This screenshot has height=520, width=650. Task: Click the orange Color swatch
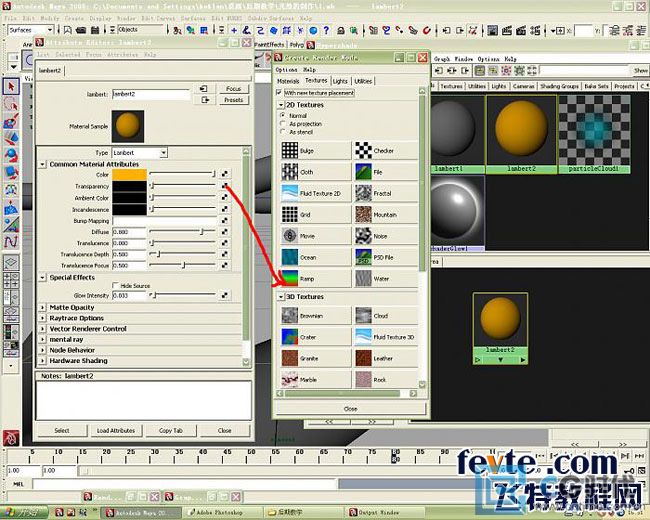(x=129, y=174)
